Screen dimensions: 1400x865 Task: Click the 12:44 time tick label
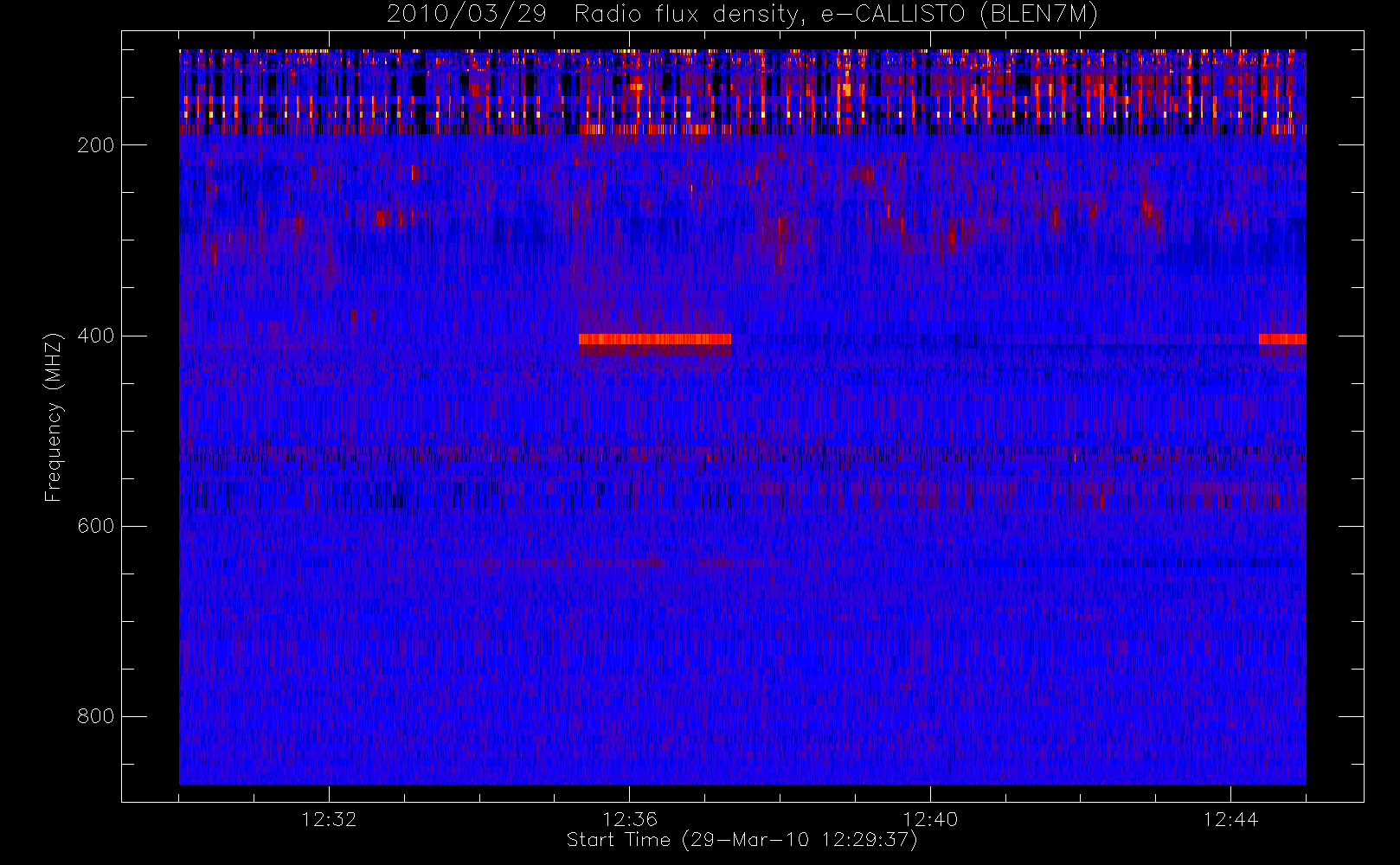[1230, 819]
